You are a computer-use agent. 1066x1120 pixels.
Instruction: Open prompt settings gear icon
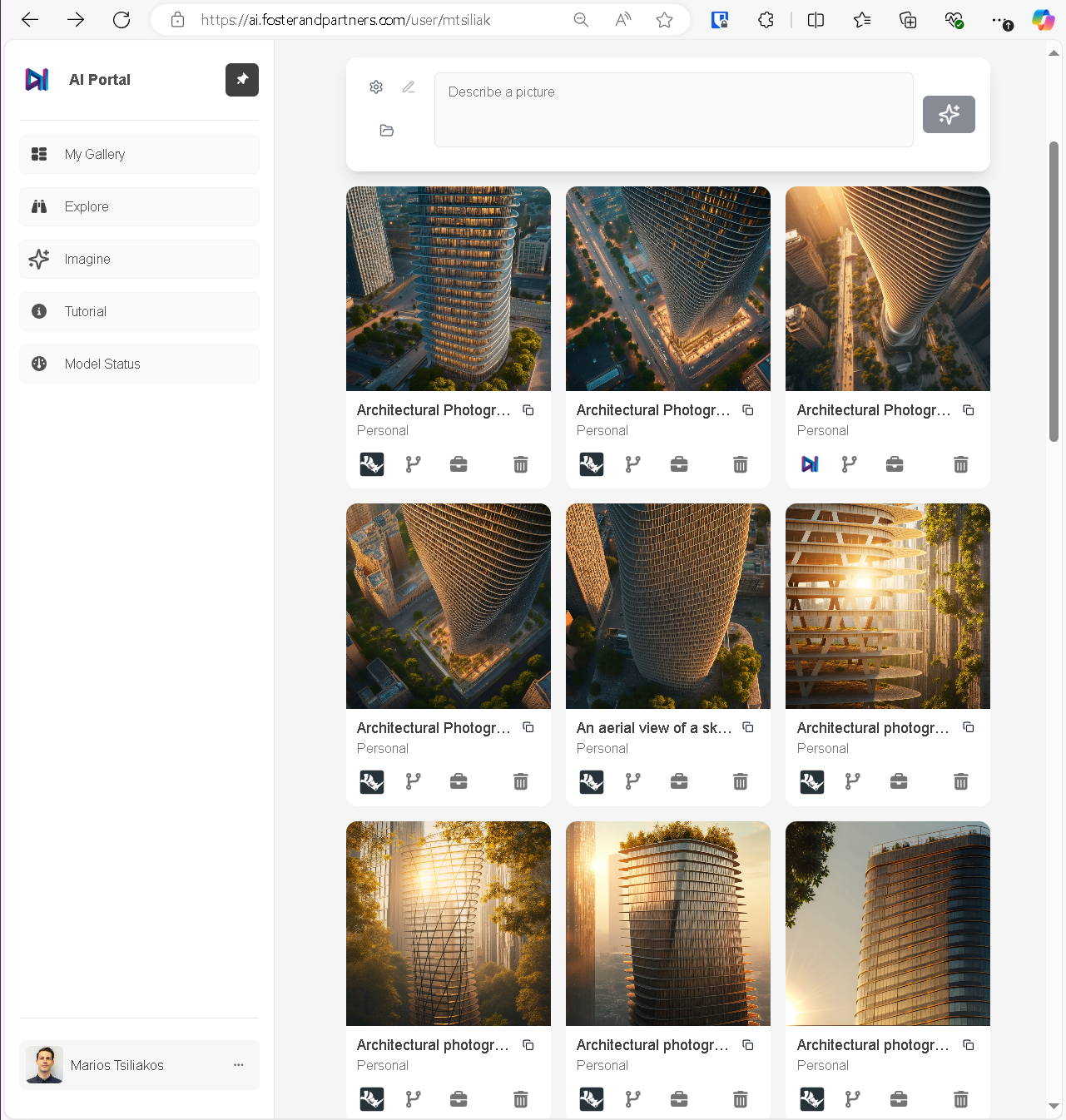coord(376,87)
